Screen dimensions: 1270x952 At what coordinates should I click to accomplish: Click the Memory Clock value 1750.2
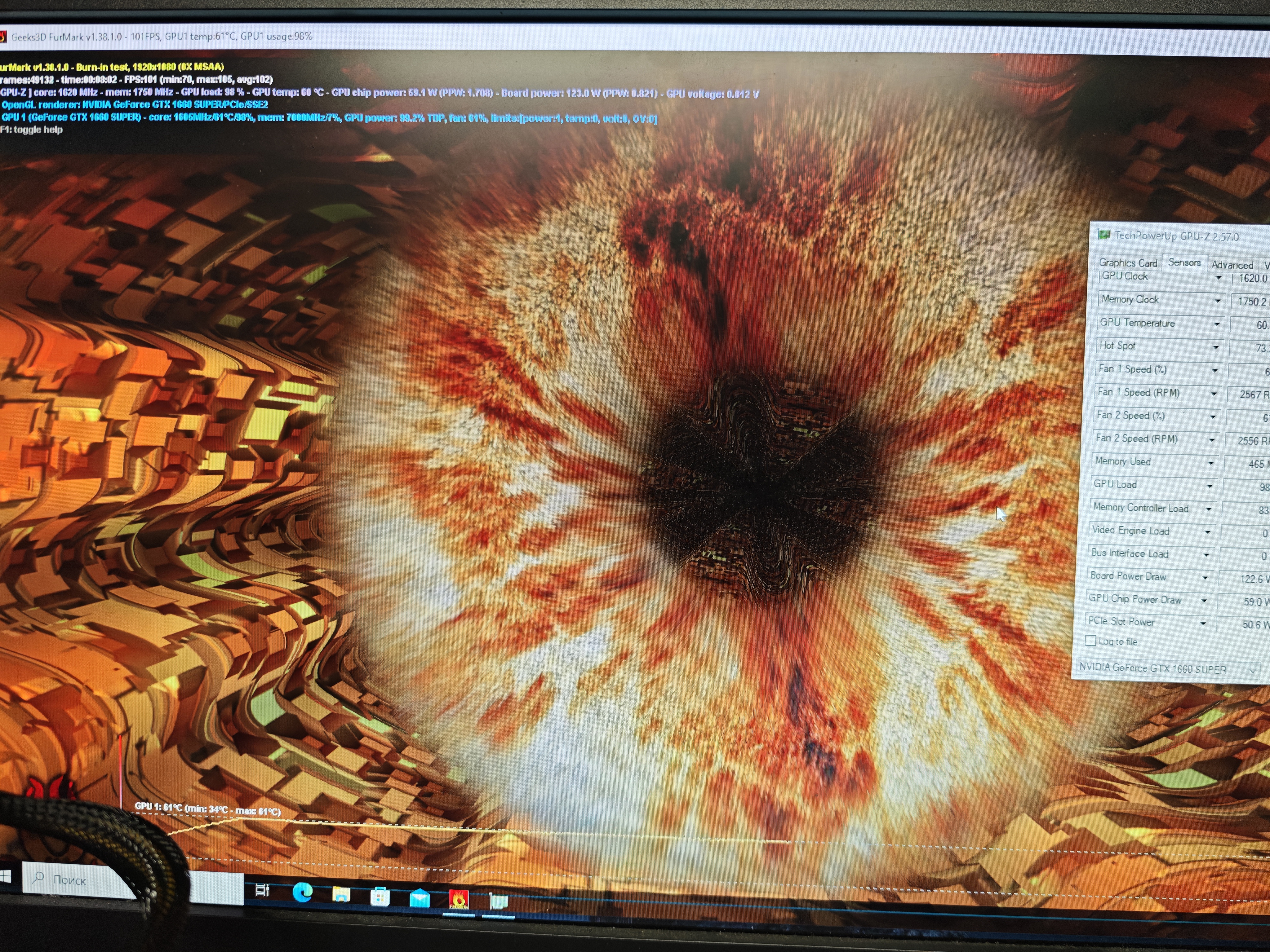click(x=1252, y=301)
